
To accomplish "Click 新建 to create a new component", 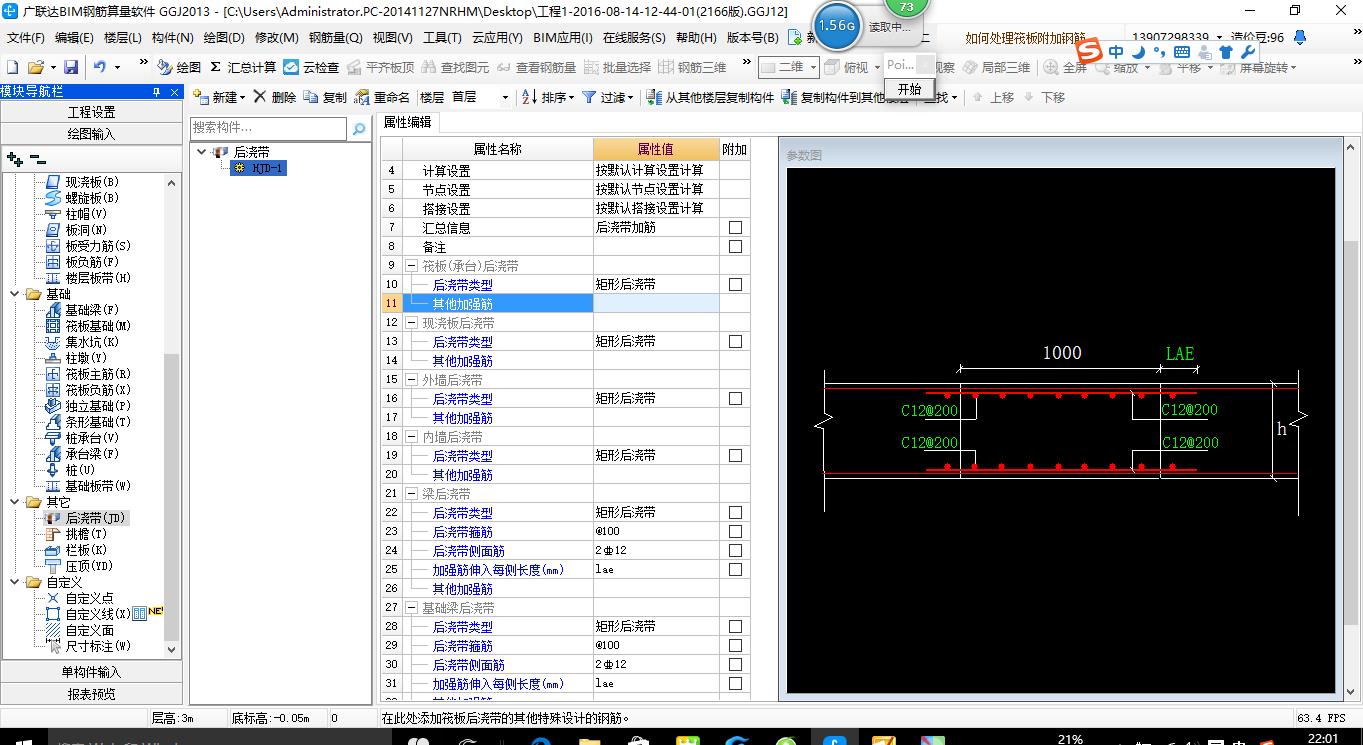I will point(219,97).
